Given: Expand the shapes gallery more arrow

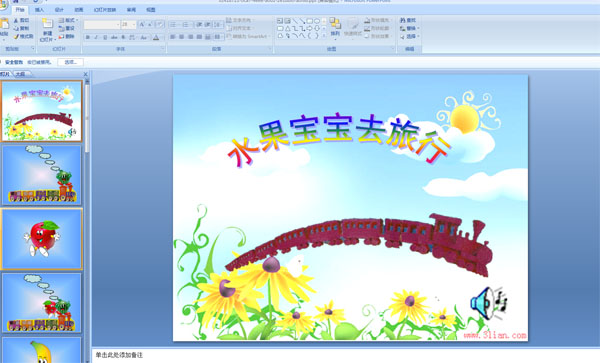Looking at the screenshot, I should tap(324, 36).
